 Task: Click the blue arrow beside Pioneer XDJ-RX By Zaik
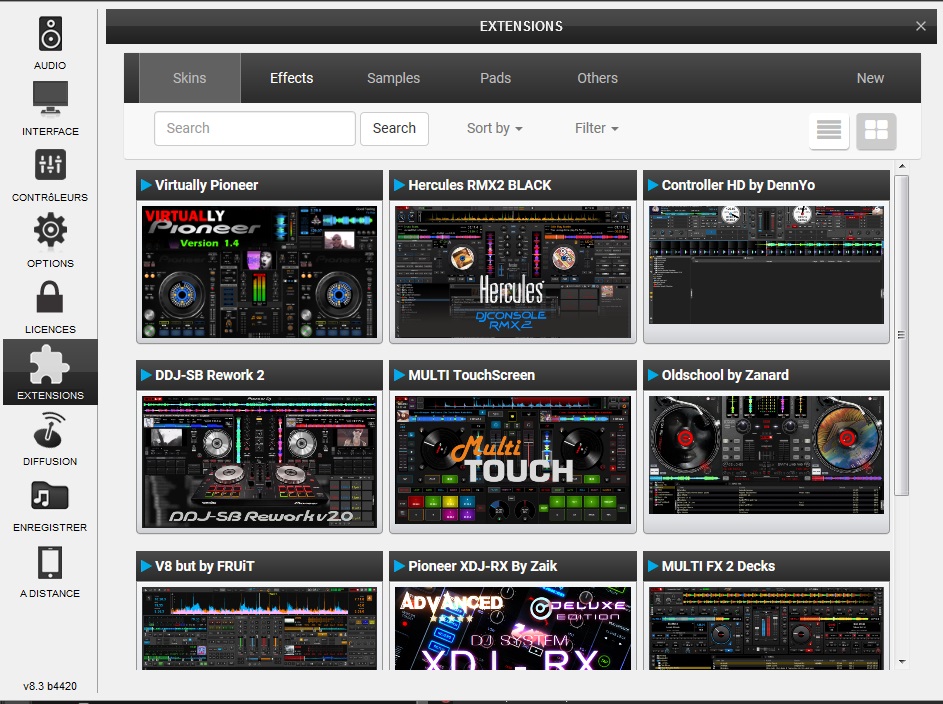point(399,566)
